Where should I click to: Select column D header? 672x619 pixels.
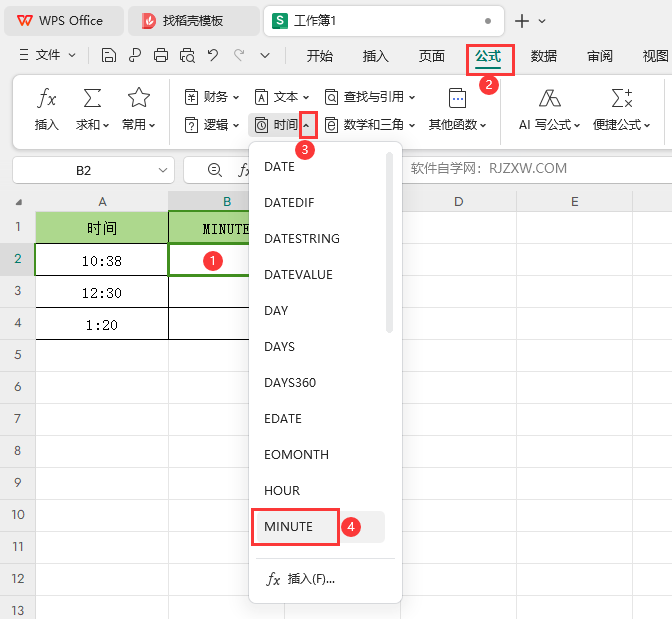coord(459,201)
